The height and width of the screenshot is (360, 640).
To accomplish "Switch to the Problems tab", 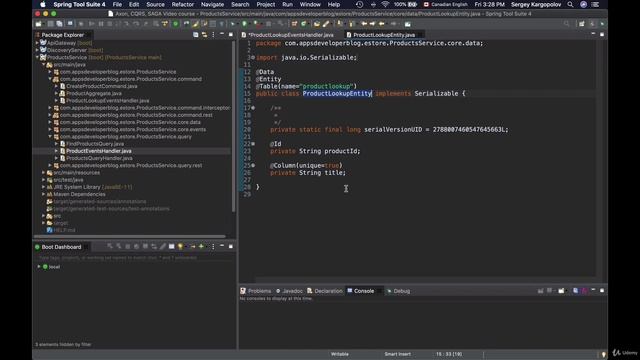I will pyautogui.click(x=256, y=291).
